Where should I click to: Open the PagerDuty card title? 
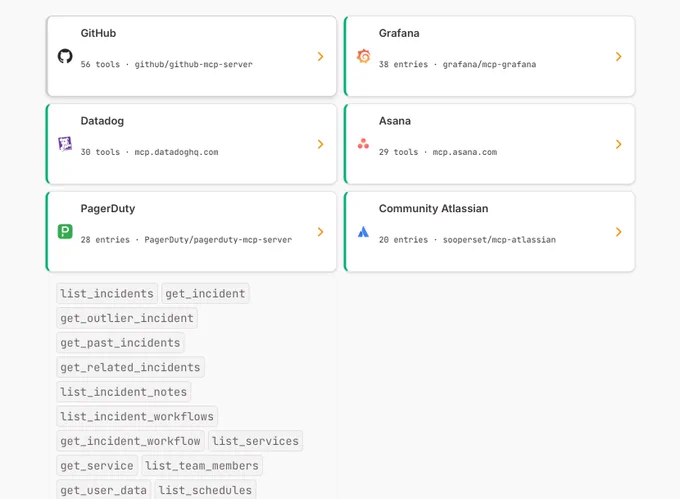(108, 209)
